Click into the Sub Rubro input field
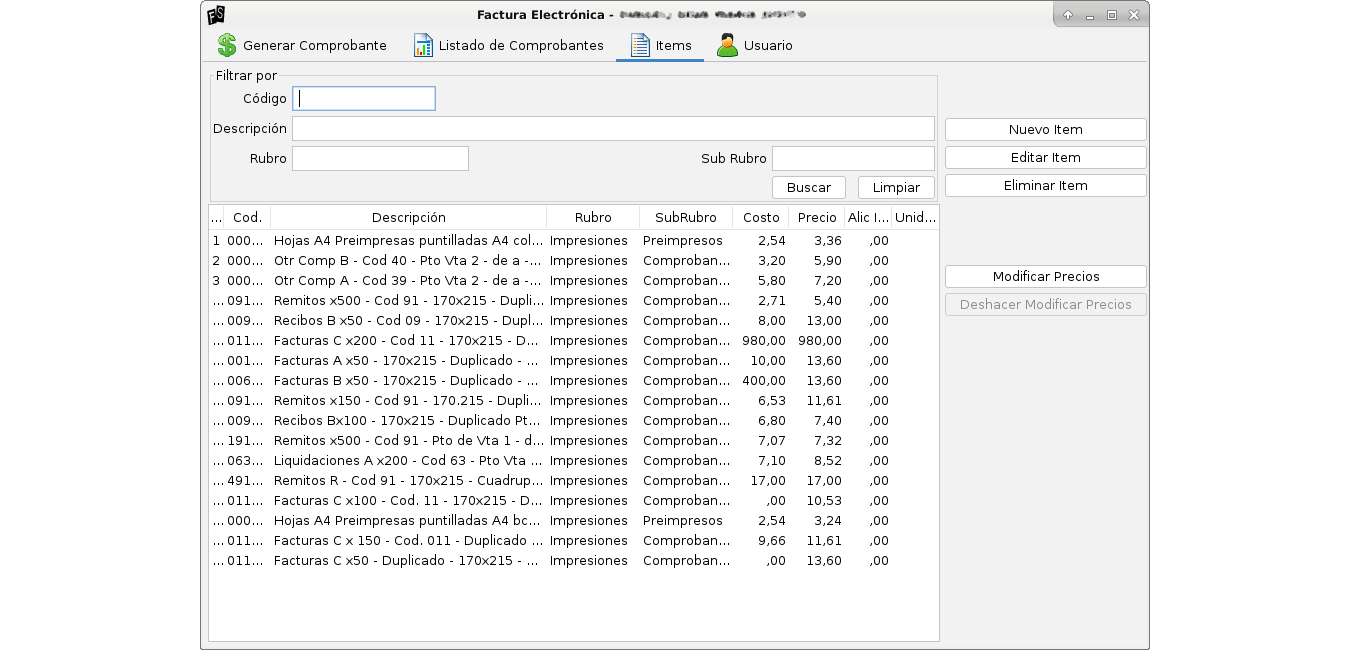 pos(853,158)
